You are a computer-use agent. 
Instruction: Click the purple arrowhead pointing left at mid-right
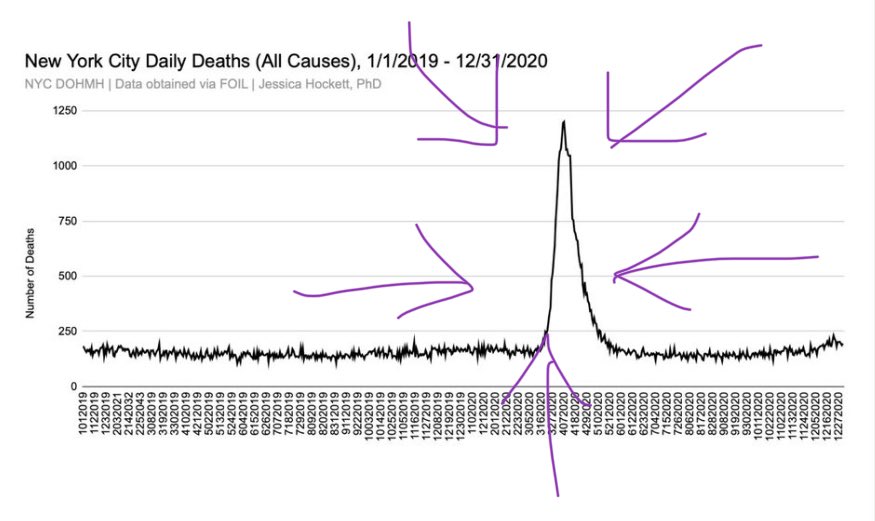pyautogui.click(x=618, y=275)
